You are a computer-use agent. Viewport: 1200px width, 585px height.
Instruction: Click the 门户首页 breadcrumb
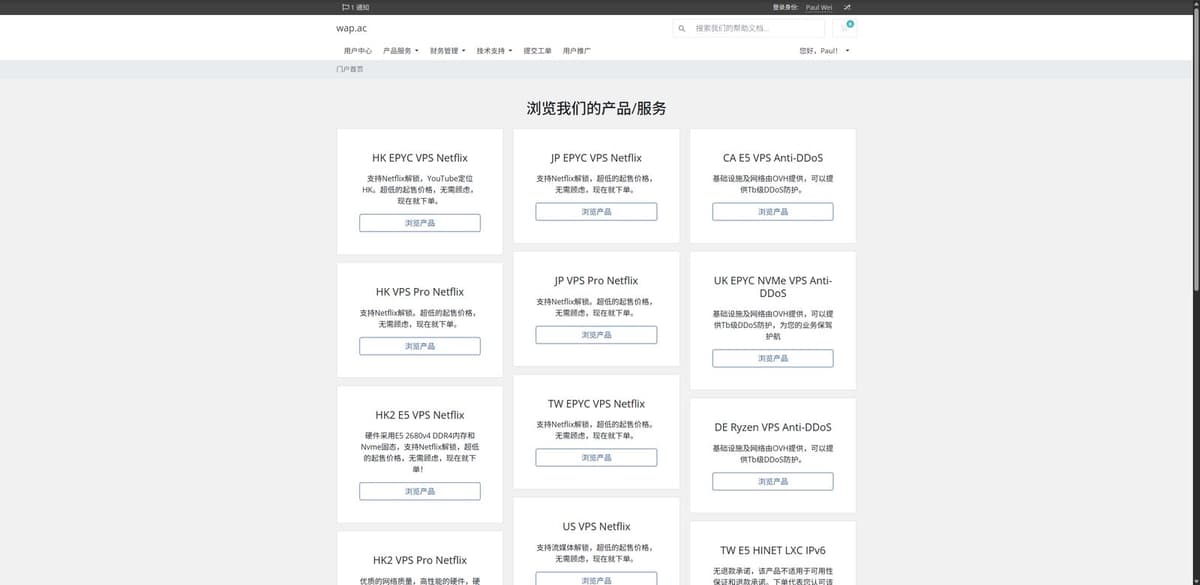click(x=349, y=69)
